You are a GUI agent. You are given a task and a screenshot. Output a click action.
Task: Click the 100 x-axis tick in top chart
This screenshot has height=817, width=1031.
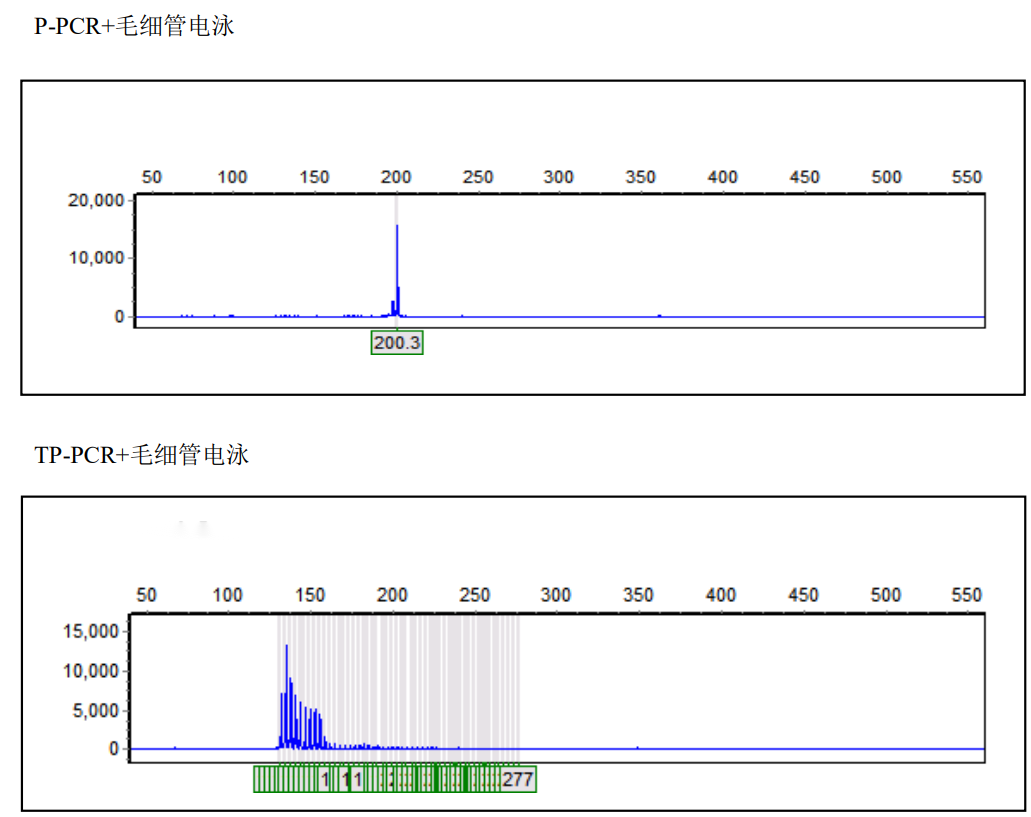pos(232,177)
